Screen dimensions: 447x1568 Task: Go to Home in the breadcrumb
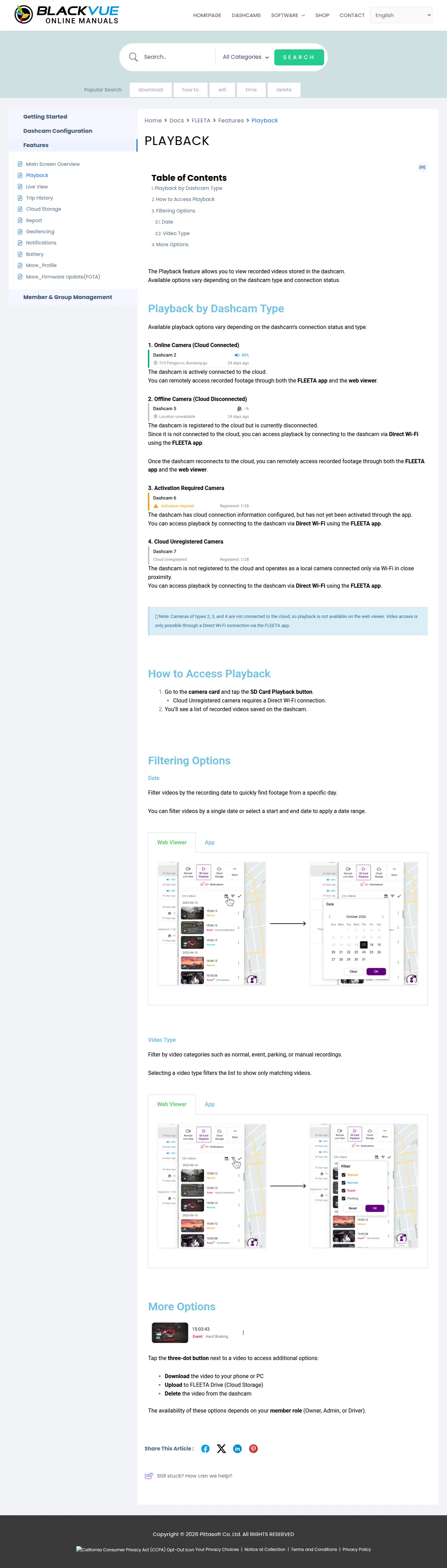click(153, 121)
